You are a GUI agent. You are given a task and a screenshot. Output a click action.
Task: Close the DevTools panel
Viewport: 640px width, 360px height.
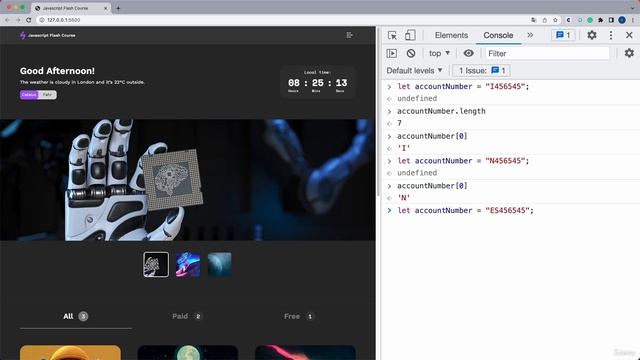629,35
